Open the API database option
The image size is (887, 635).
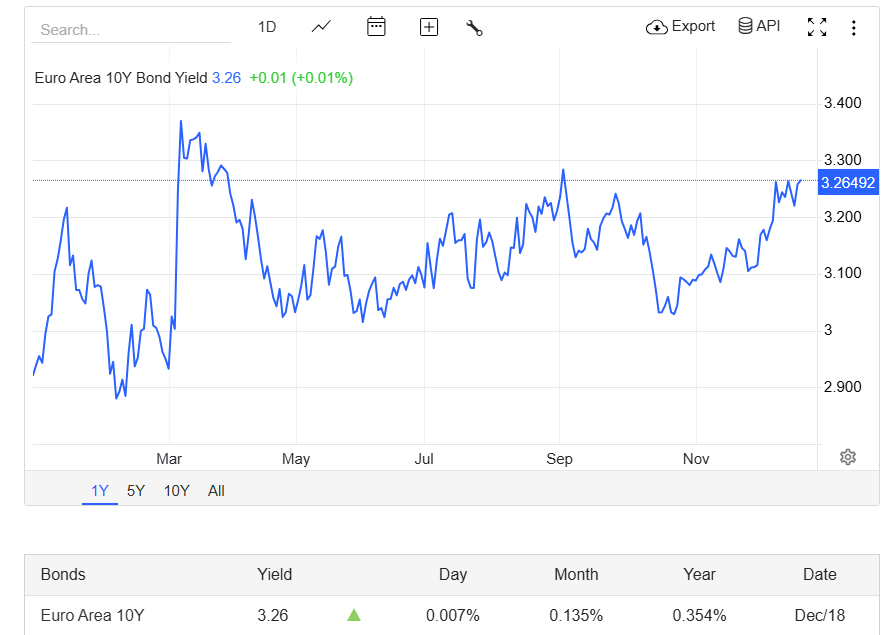759,27
